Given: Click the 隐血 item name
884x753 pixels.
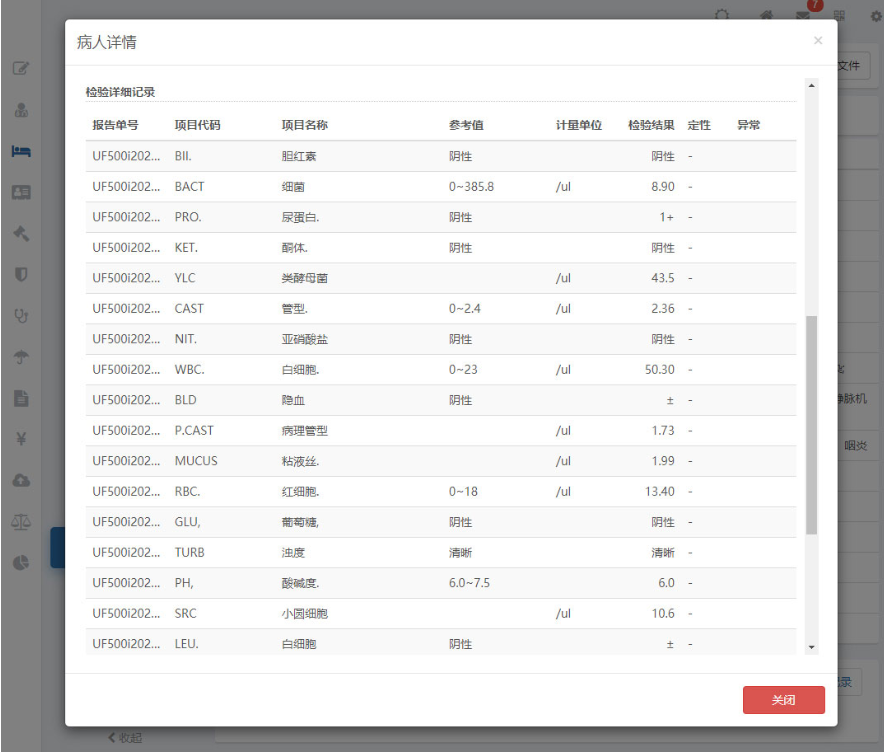Looking at the screenshot, I should click(293, 400).
